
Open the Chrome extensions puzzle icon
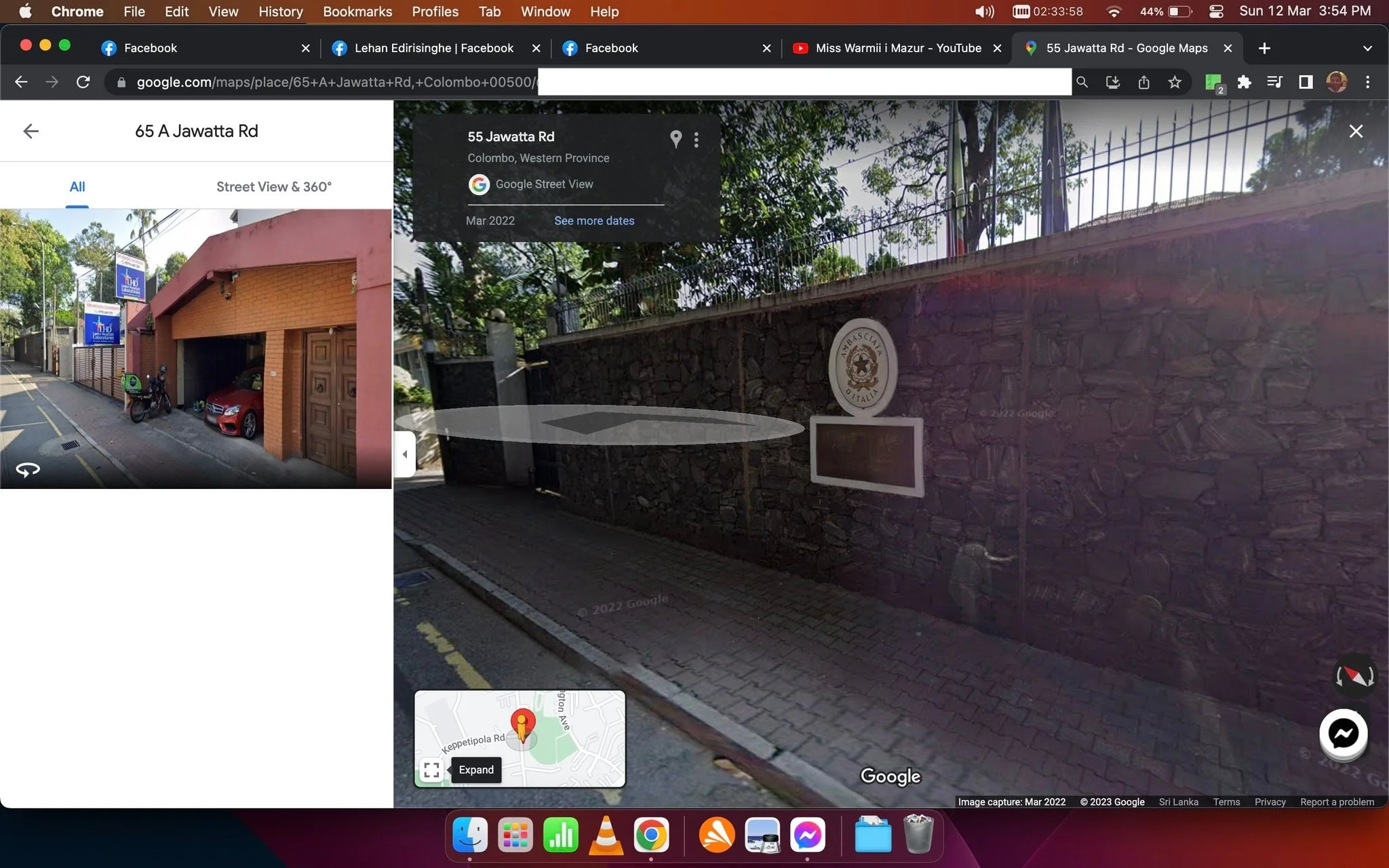(1244, 82)
